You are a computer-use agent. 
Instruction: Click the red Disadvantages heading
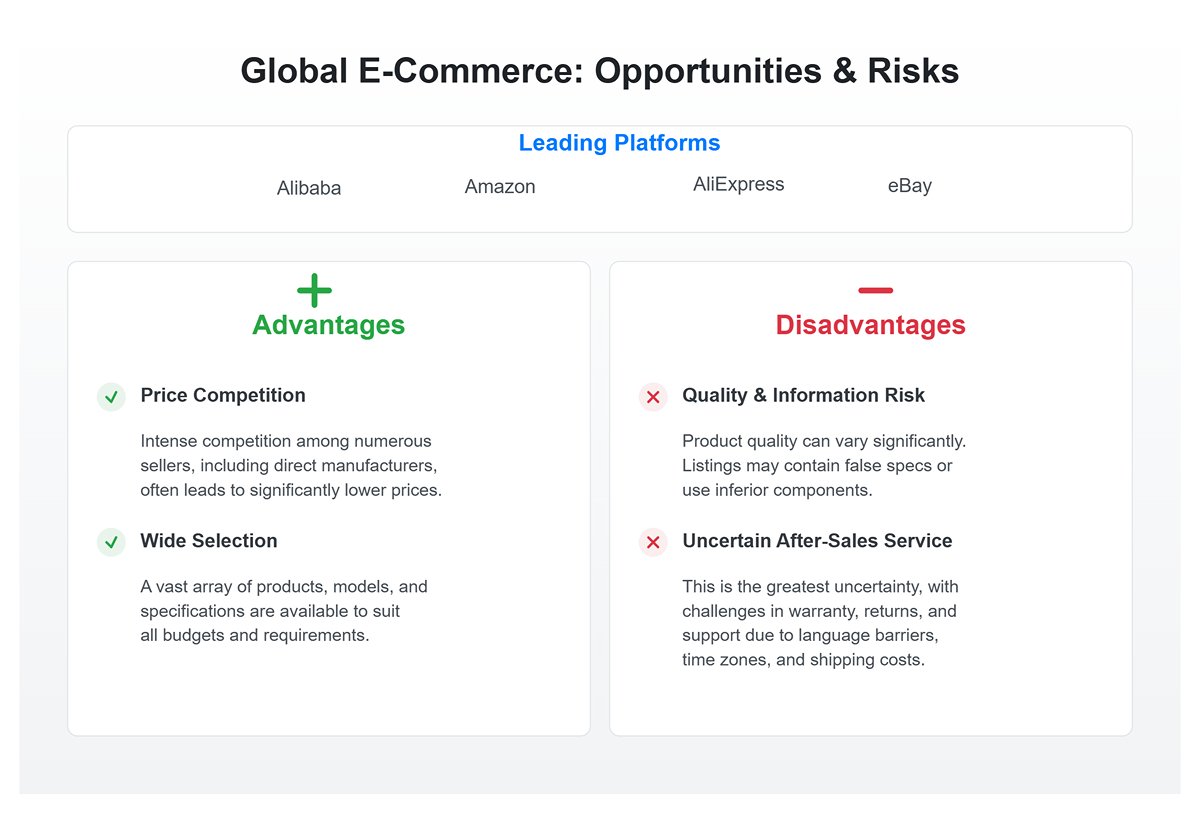[870, 325]
